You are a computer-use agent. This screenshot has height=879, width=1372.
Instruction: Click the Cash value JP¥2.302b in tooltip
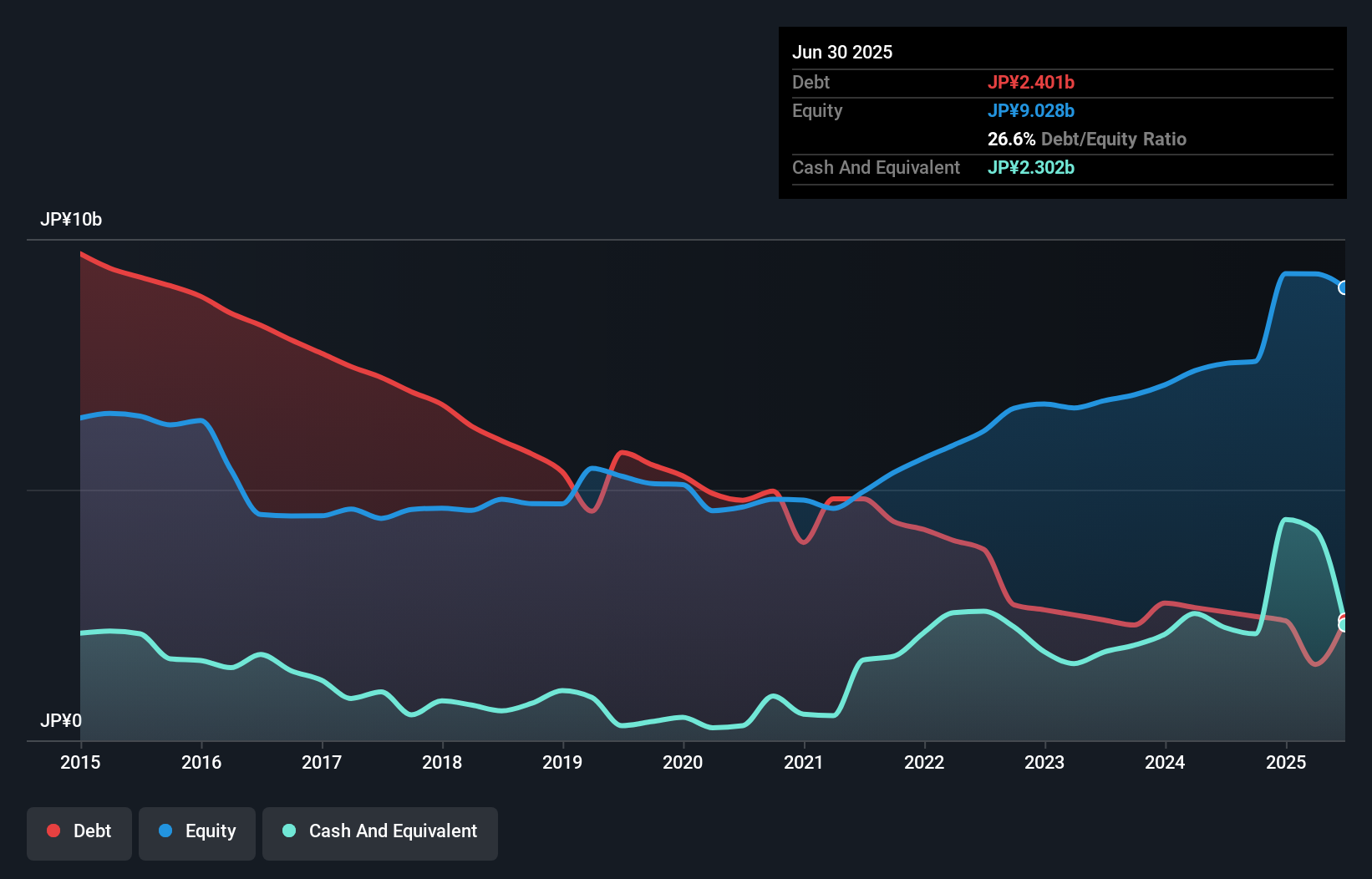point(1031,167)
